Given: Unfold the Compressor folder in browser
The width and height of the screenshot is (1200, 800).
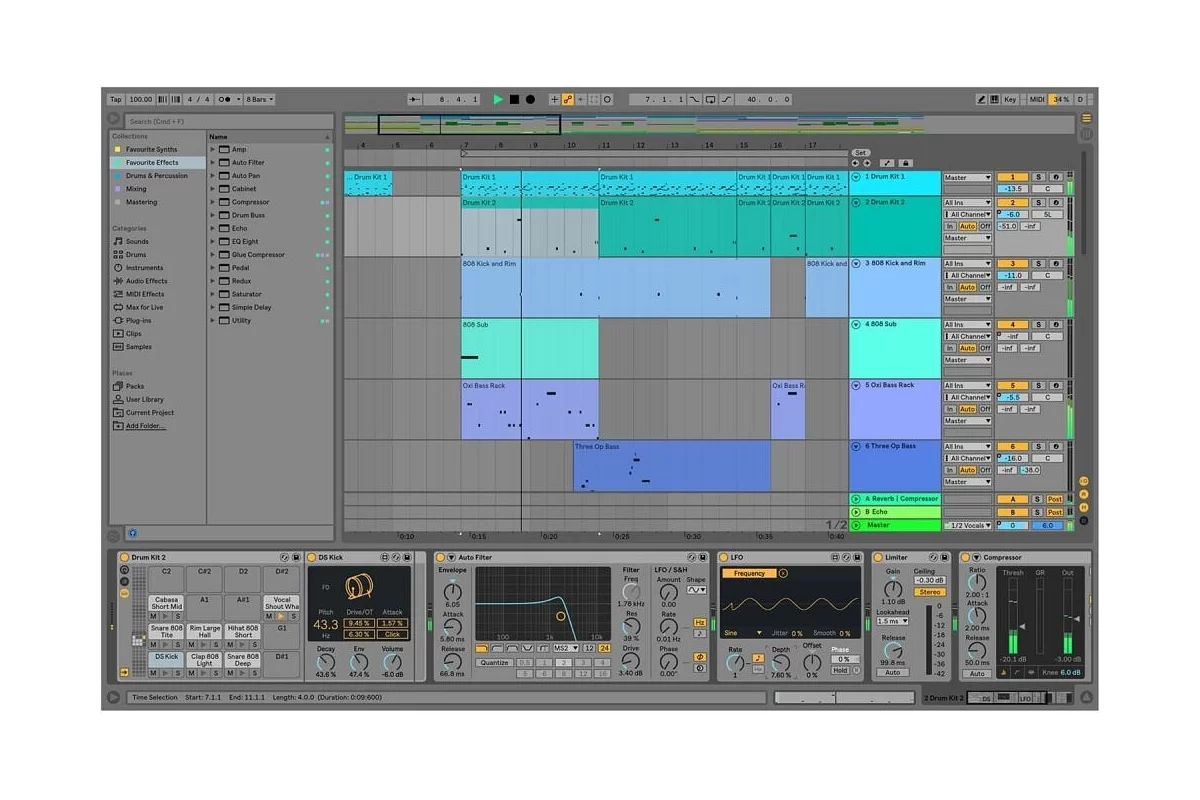Looking at the screenshot, I should 212,202.
